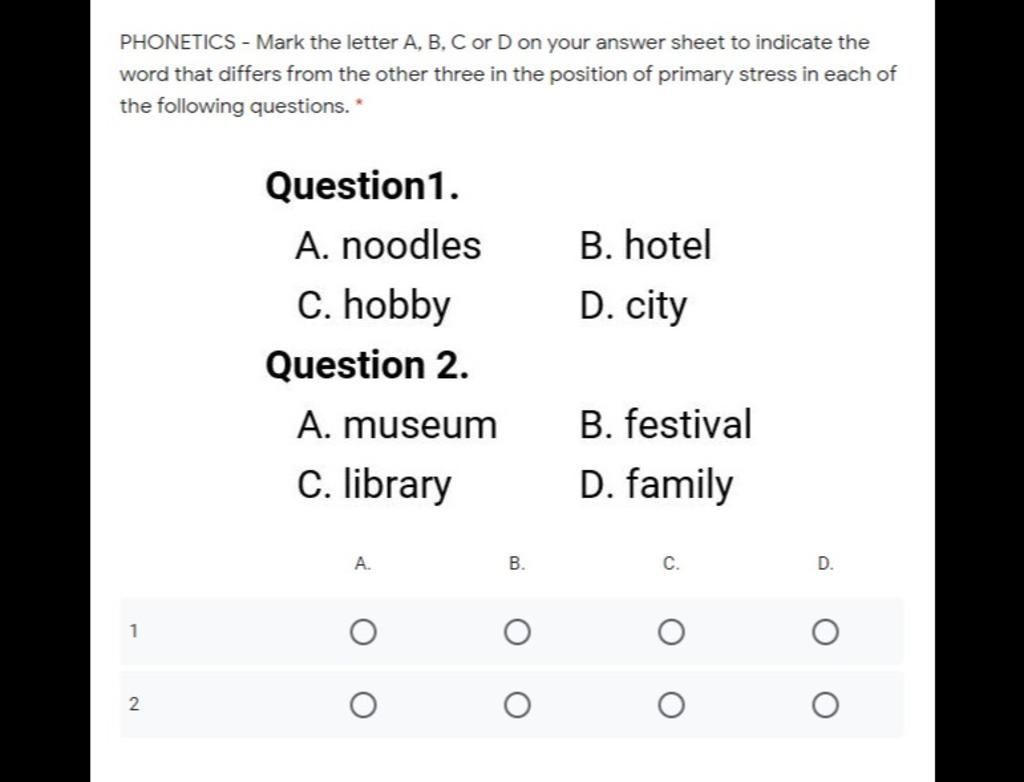The image size is (1024, 782).
Task: Click the 'Question1.' heading in the image
Action: [362, 186]
